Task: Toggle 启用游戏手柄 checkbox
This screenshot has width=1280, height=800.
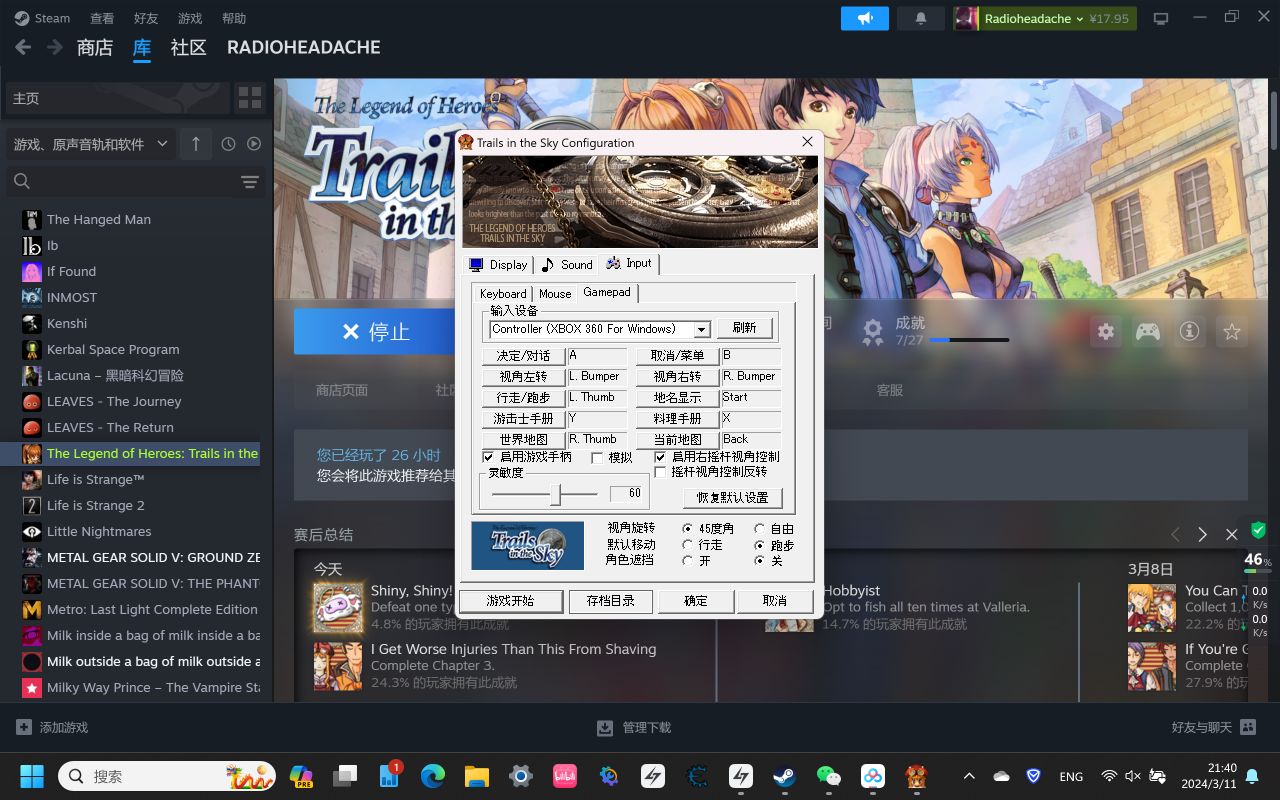Action: click(x=488, y=457)
